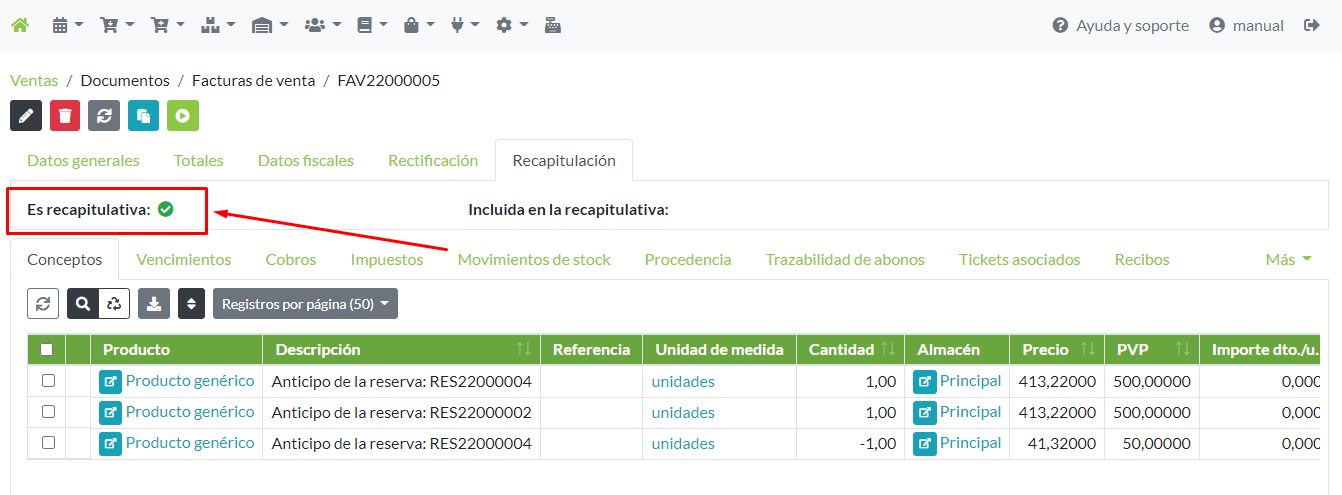Open the Vencimientos sub-tab
This screenshot has height=495, width=1342.
pyautogui.click(x=184, y=259)
